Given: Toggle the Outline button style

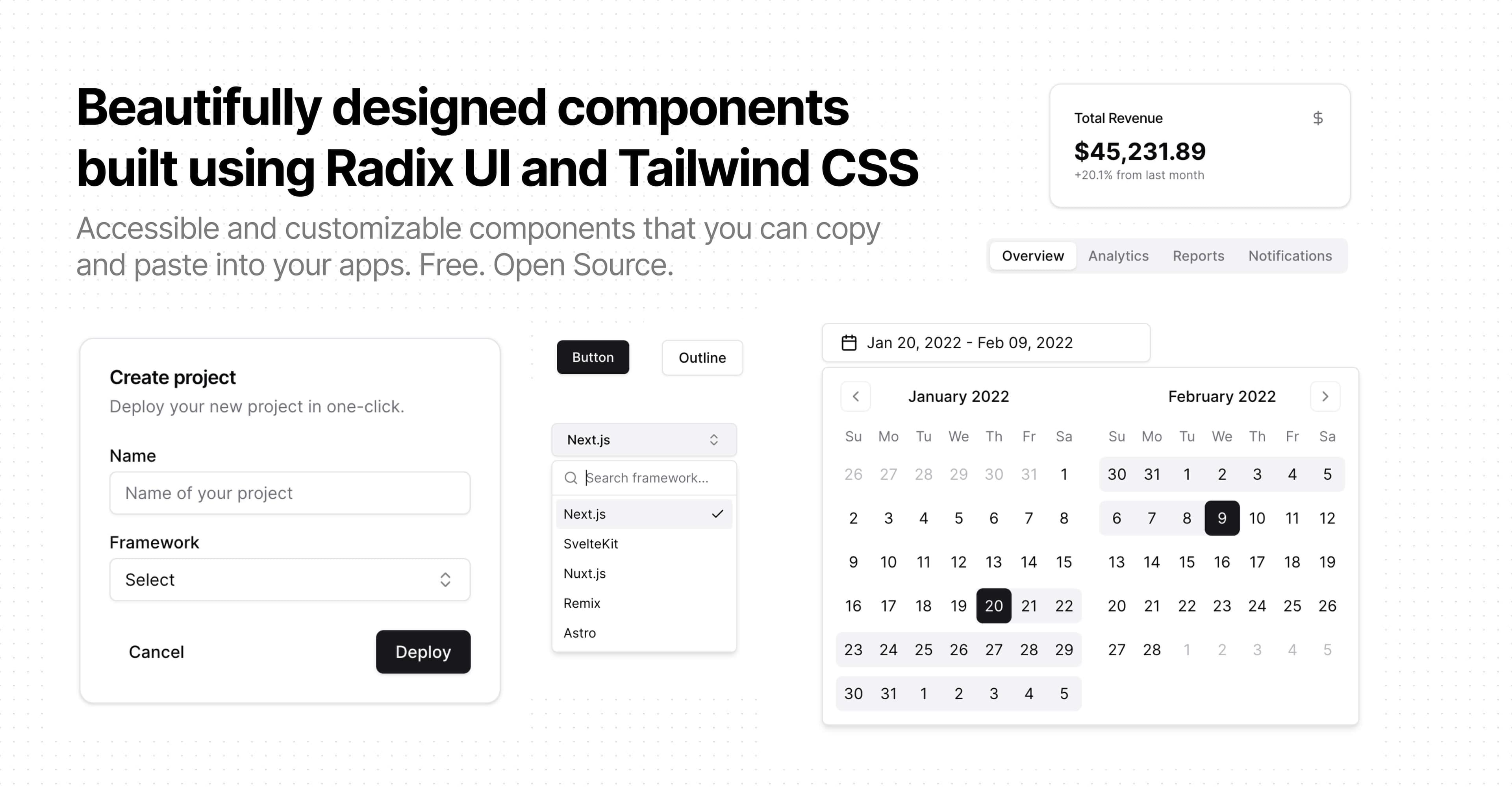Looking at the screenshot, I should pos(700,357).
